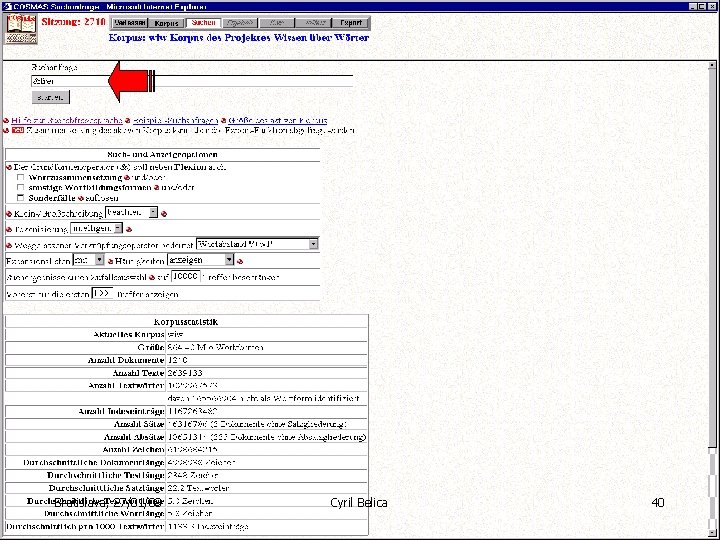Click help icon left of the 'neu' badge
This screenshot has width=720, height=540.
6,131
